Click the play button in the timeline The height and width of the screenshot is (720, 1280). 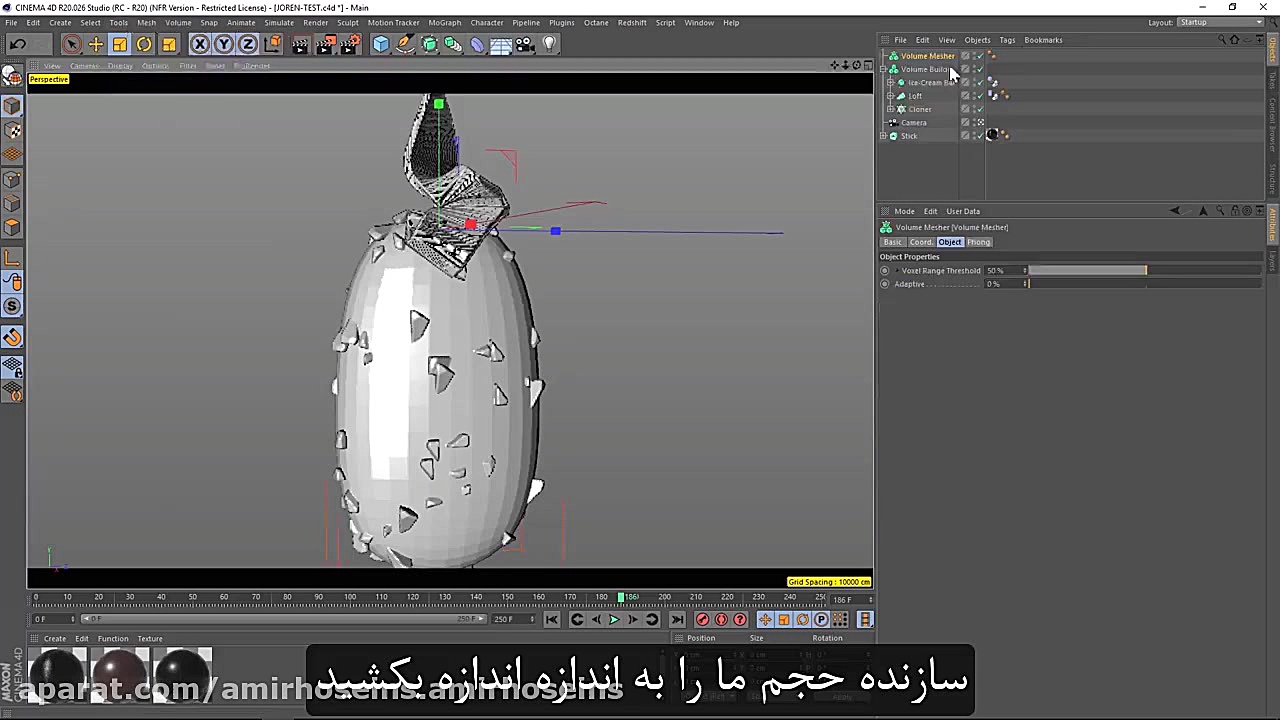coord(614,620)
